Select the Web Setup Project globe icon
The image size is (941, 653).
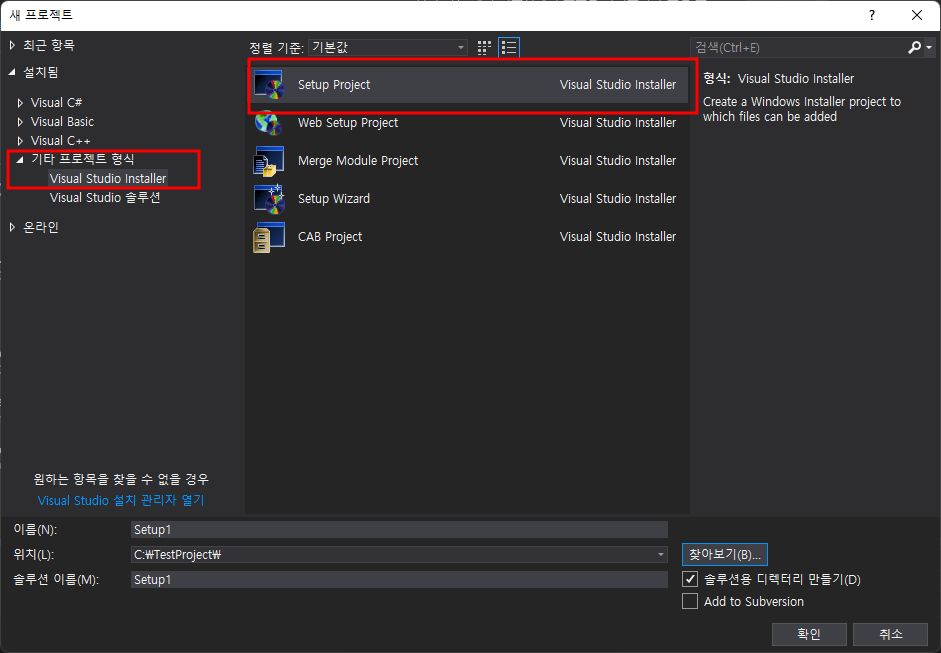click(269, 122)
